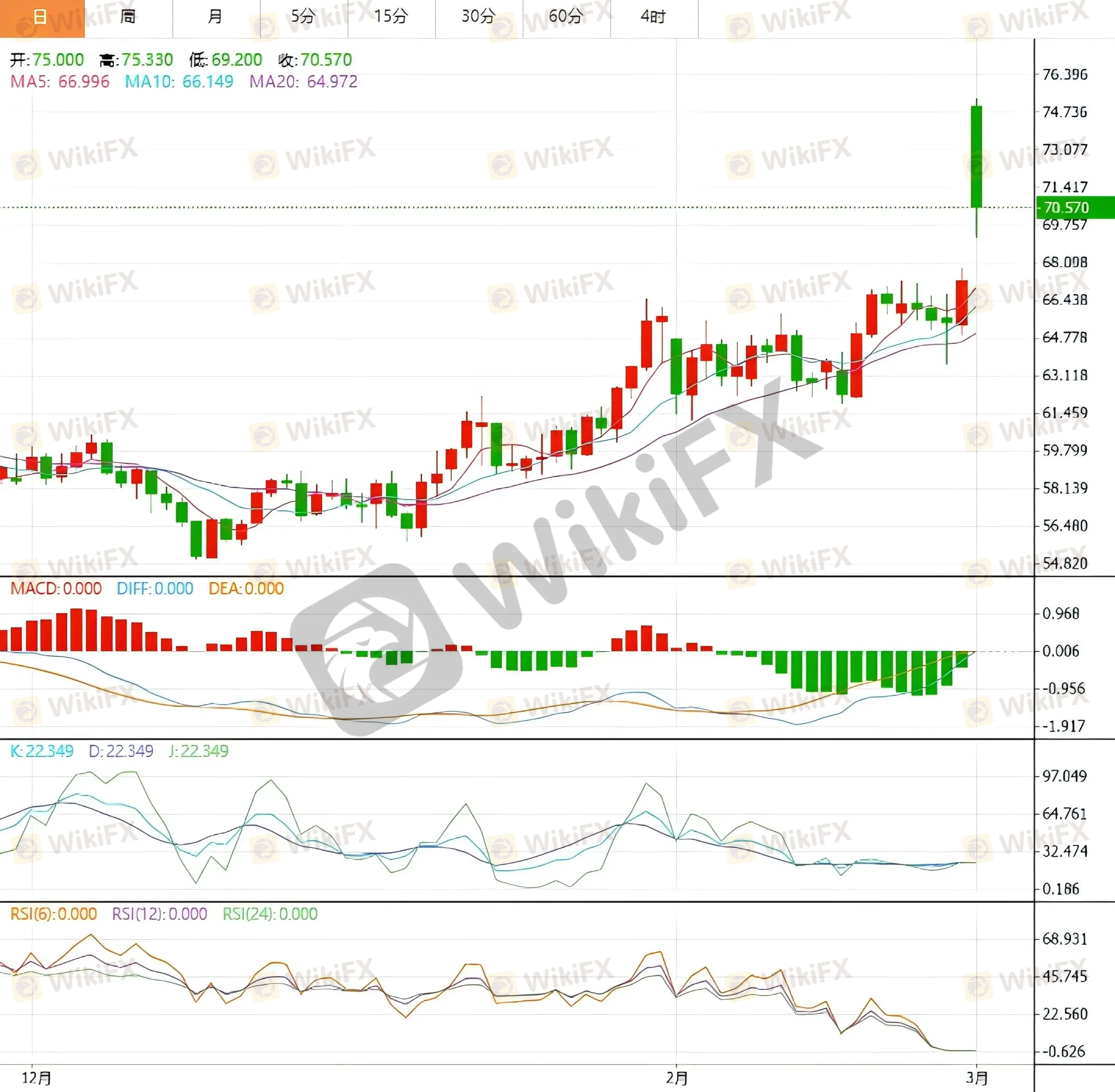Screen dimensions: 1115x1092
Task: Click the K 22.349 KDJ label
Action: [x=42, y=751]
